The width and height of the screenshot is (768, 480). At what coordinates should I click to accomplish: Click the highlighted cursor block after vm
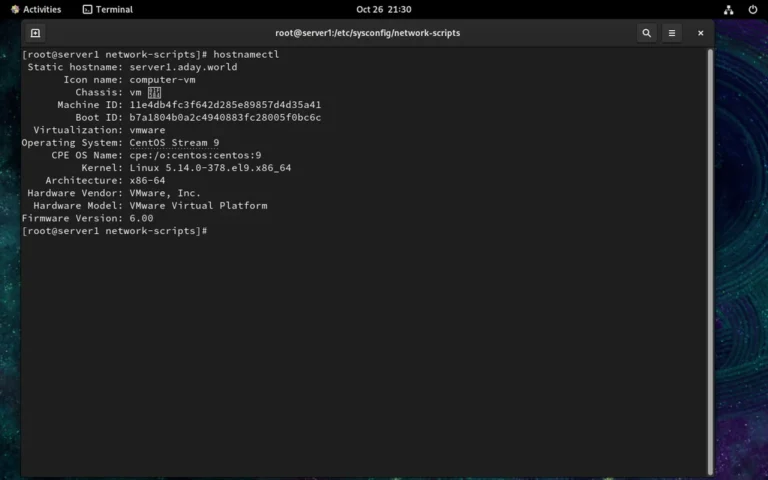coord(154,92)
